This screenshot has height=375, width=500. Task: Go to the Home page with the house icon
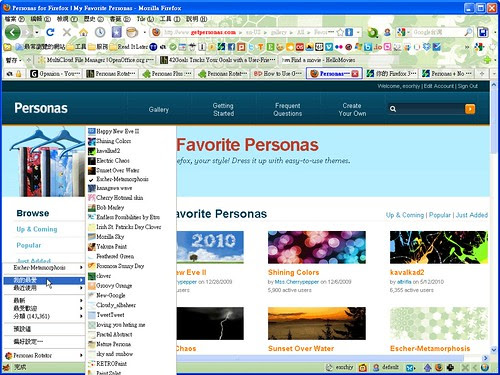point(83,32)
